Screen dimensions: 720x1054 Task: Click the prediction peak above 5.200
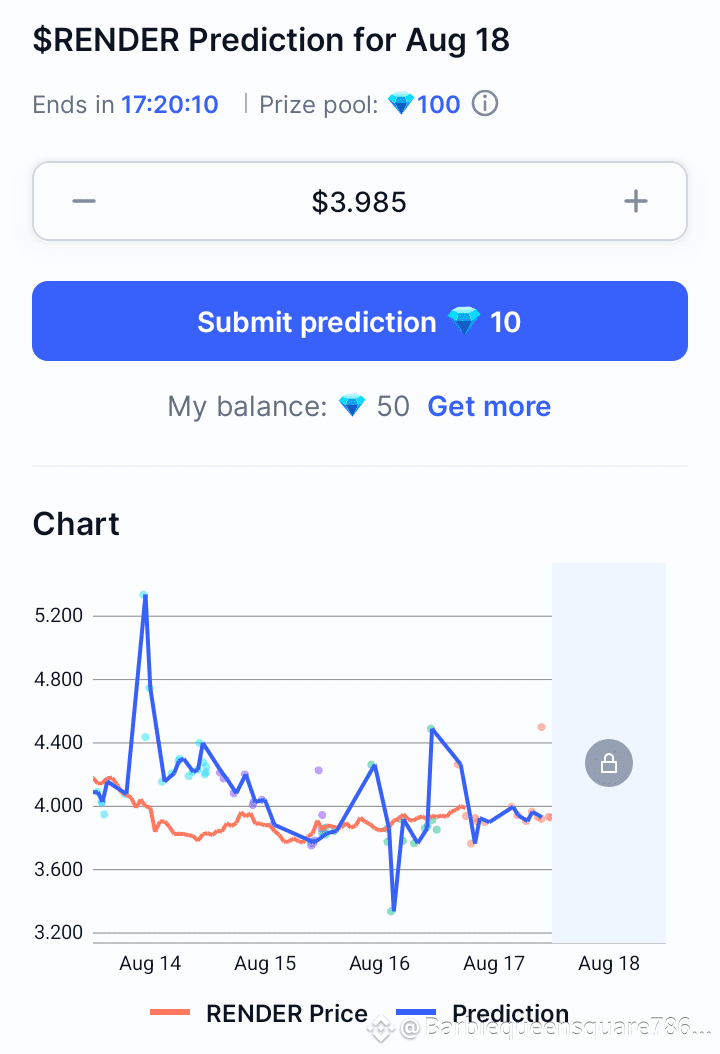point(144,595)
